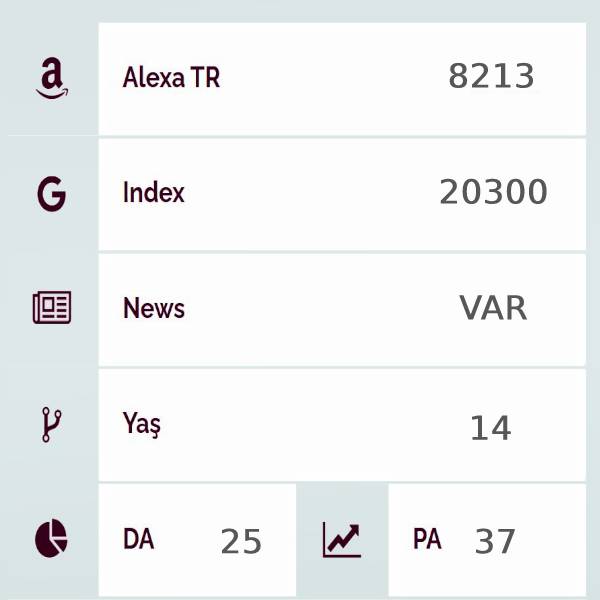Select the Yaş label
600x600 pixels.
tap(142, 424)
